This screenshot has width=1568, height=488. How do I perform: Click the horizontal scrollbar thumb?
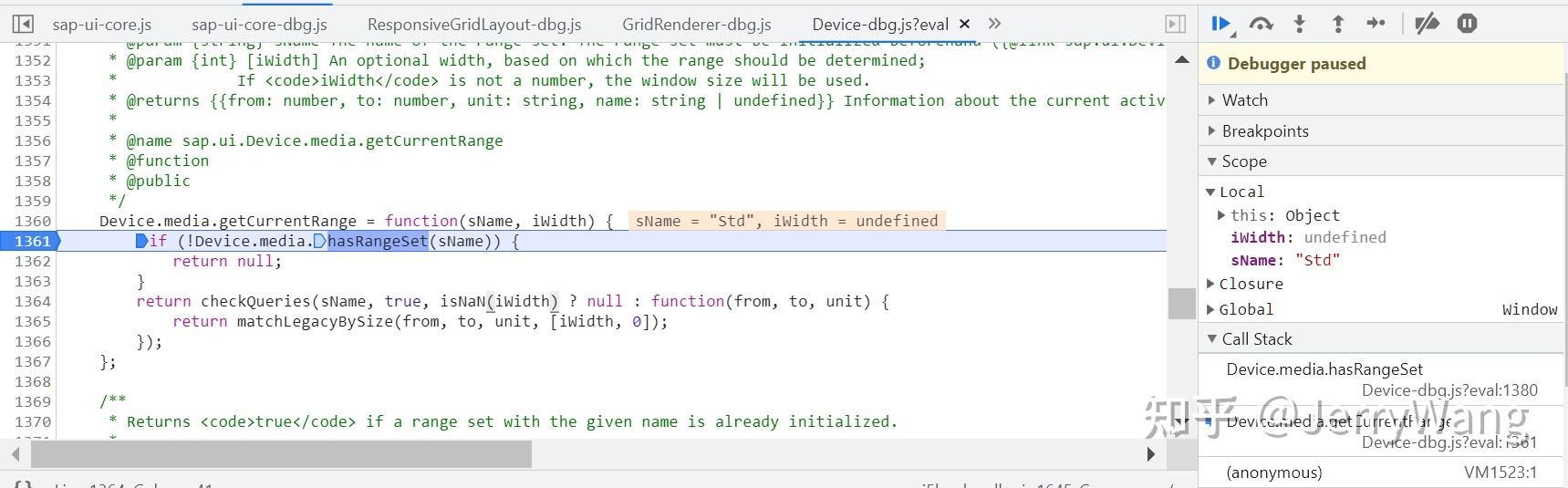coord(281,453)
